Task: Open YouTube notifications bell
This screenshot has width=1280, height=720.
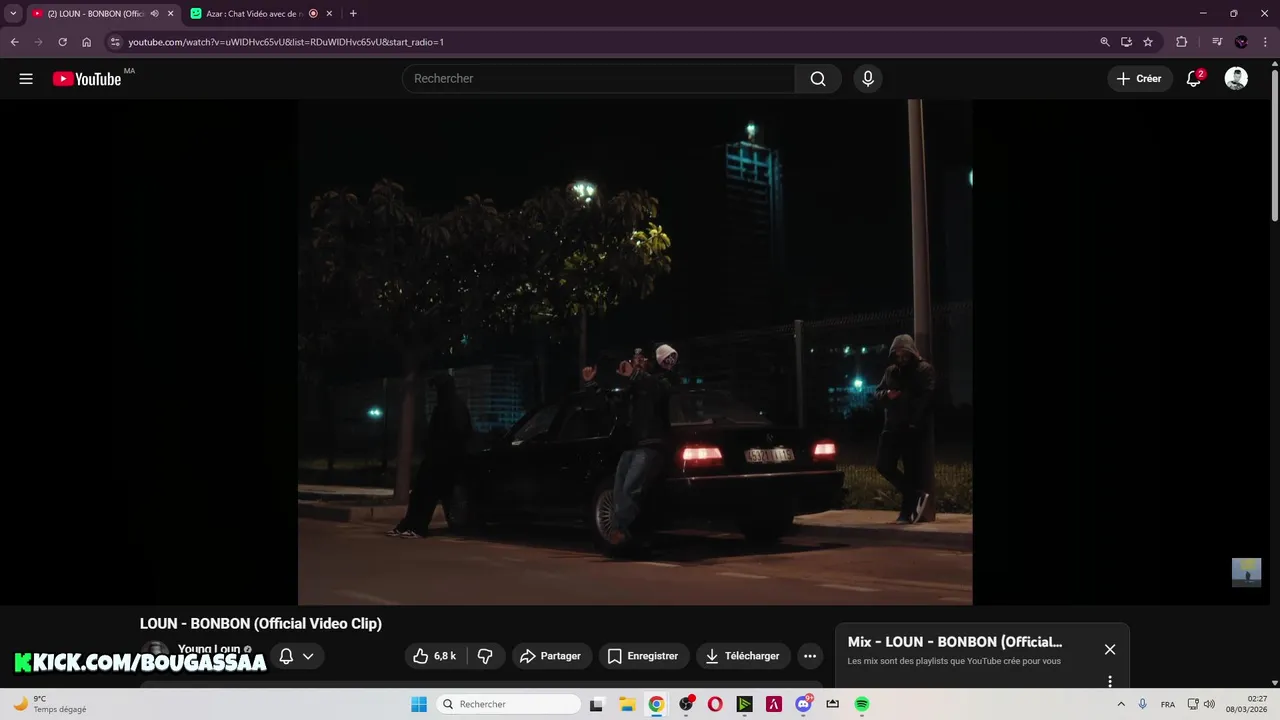Action: (1193, 79)
